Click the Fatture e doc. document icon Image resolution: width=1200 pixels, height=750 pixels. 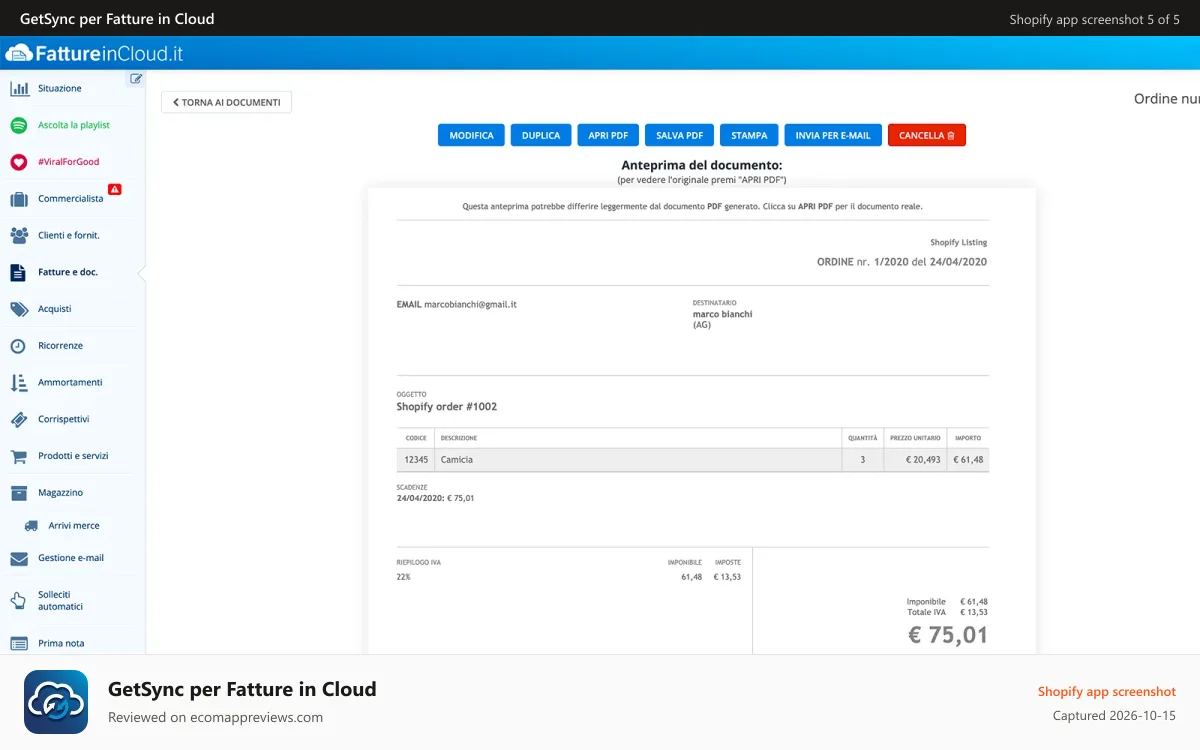(x=18, y=272)
